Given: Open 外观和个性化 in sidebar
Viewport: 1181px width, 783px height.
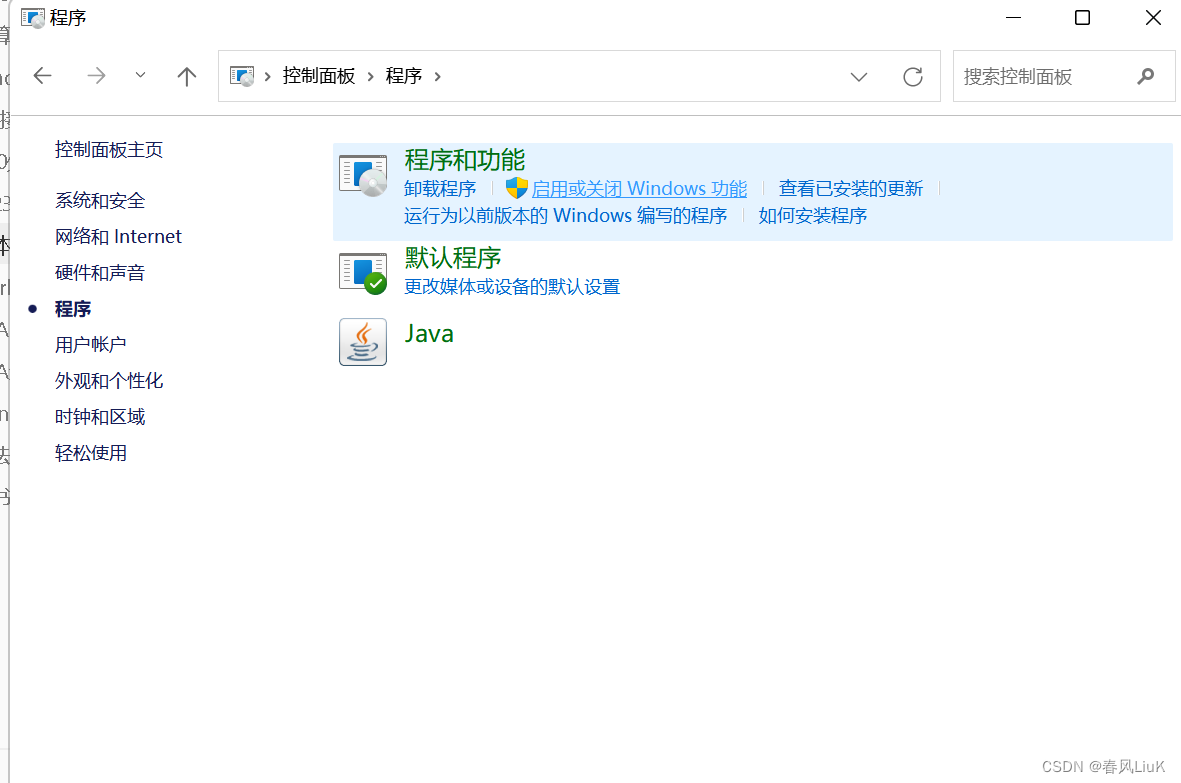Looking at the screenshot, I should click(109, 381).
